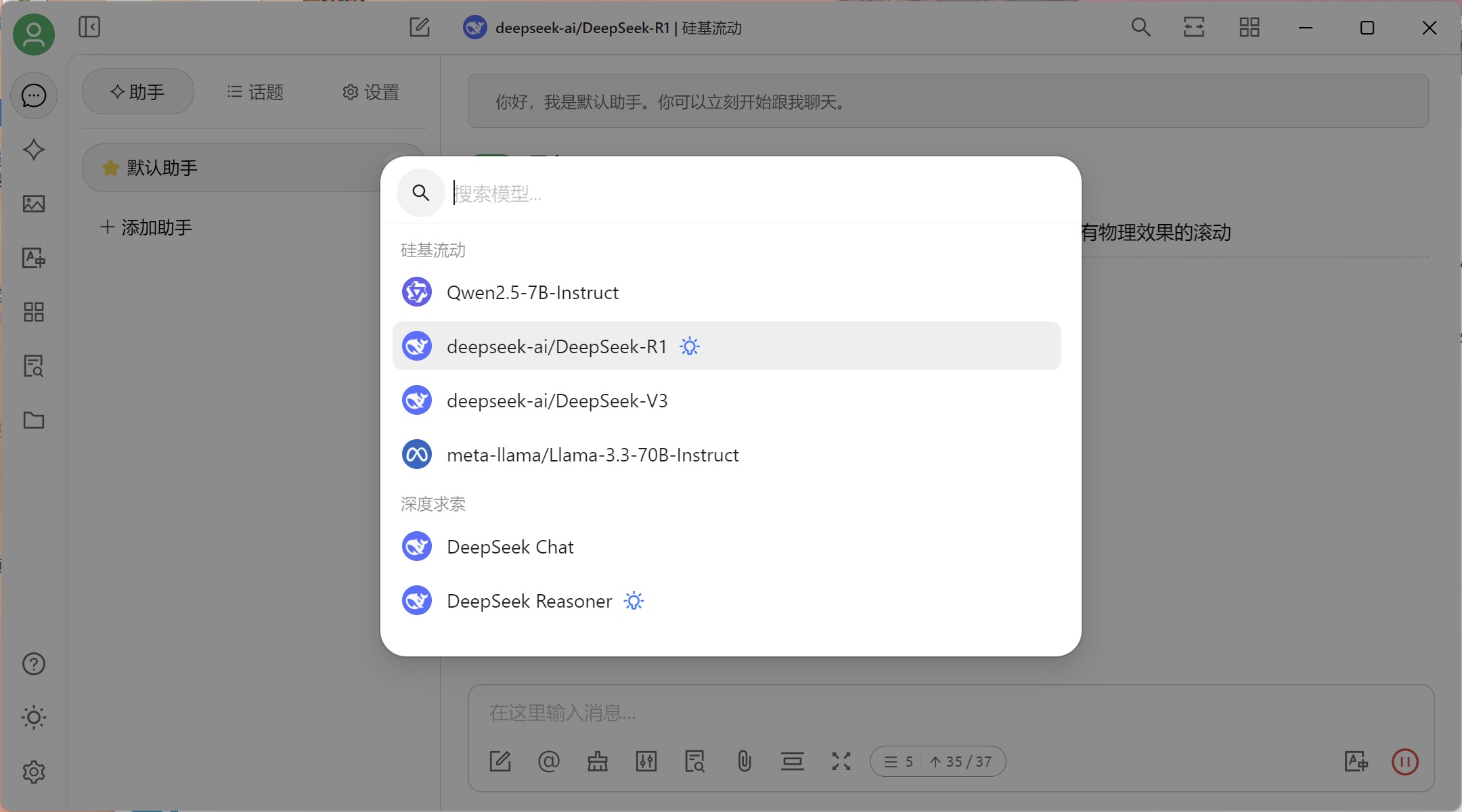
Task: Click the Qwen logo icon
Action: (417, 292)
